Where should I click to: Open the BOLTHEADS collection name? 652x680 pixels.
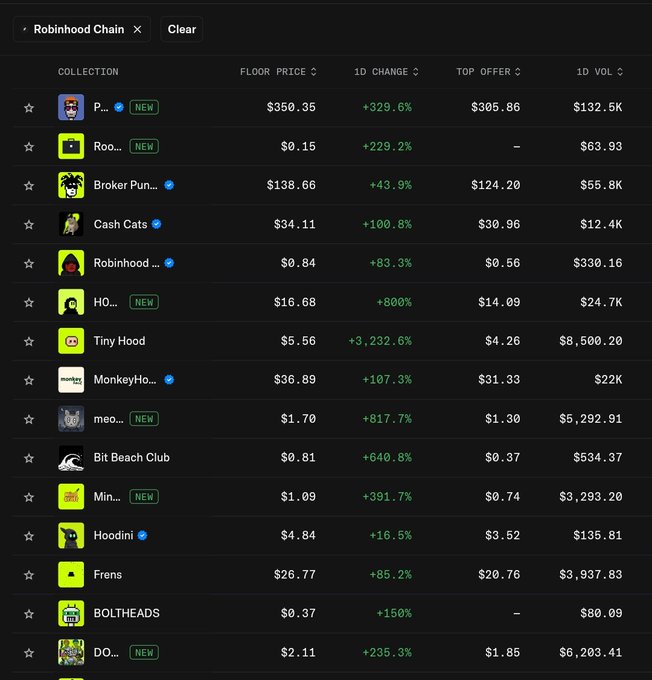coord(127,613)
